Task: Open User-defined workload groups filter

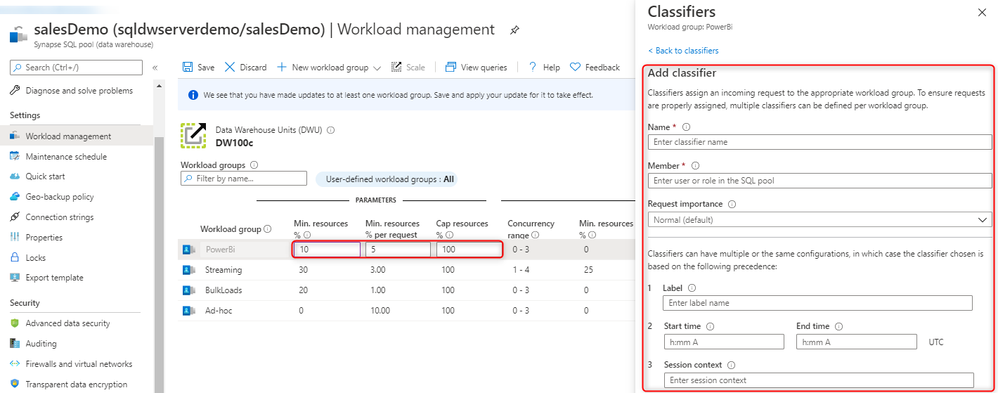Action: [386, 179]
